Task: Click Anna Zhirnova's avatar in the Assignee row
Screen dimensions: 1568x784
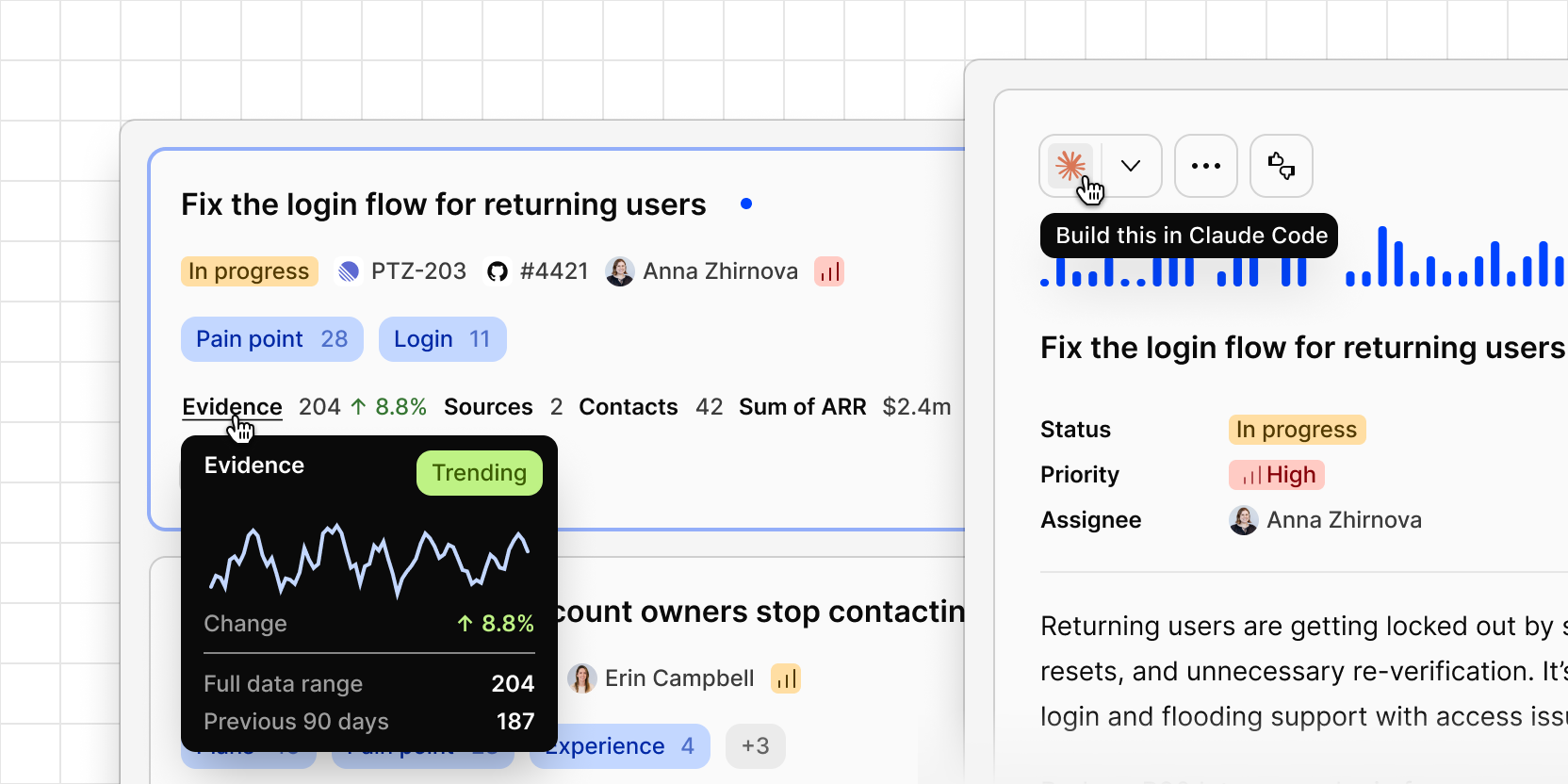Action: 1244,520
